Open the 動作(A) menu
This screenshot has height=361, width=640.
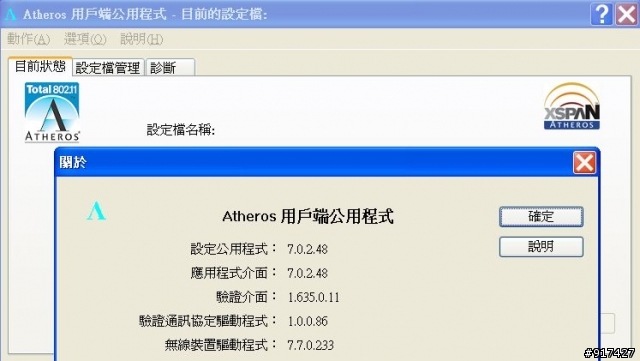click(29, 39)
